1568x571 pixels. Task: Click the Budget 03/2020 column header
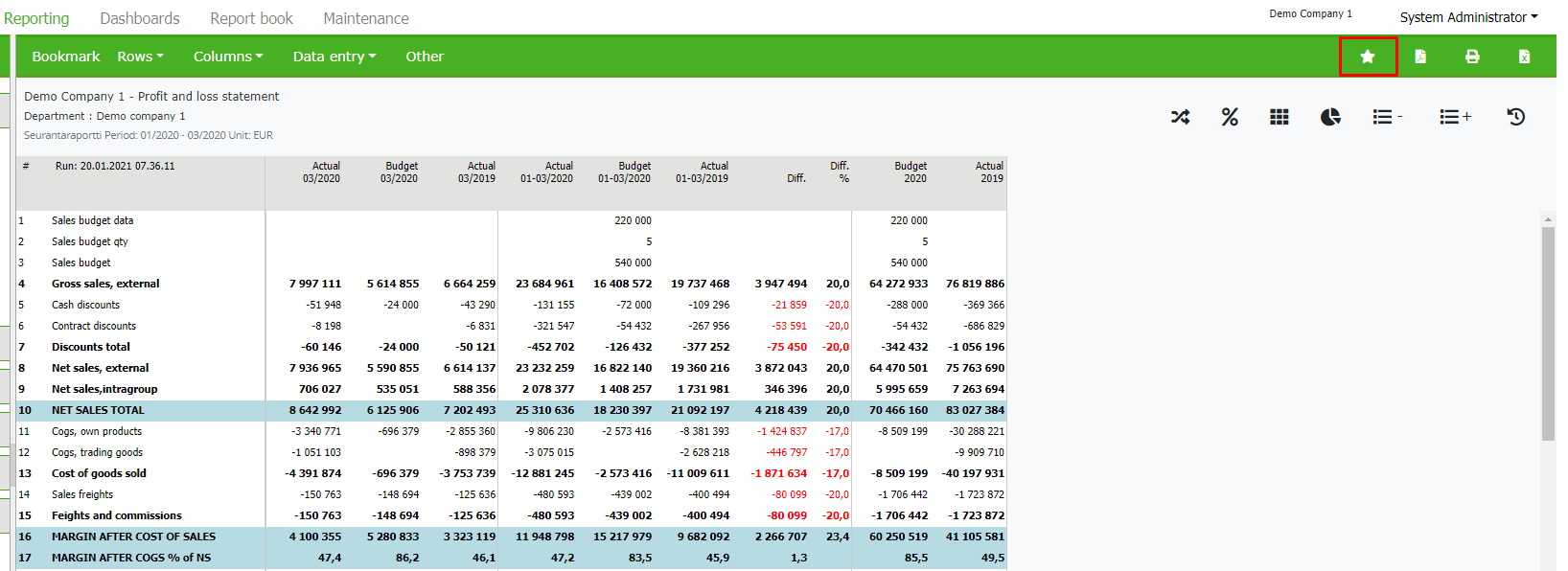399,172
